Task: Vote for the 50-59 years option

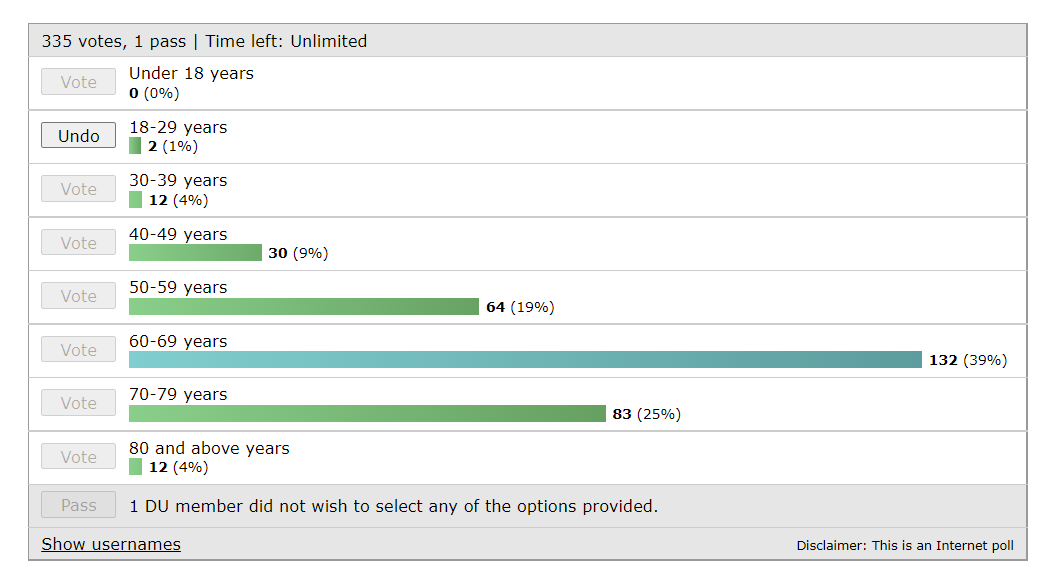Action: click(78, 296)
